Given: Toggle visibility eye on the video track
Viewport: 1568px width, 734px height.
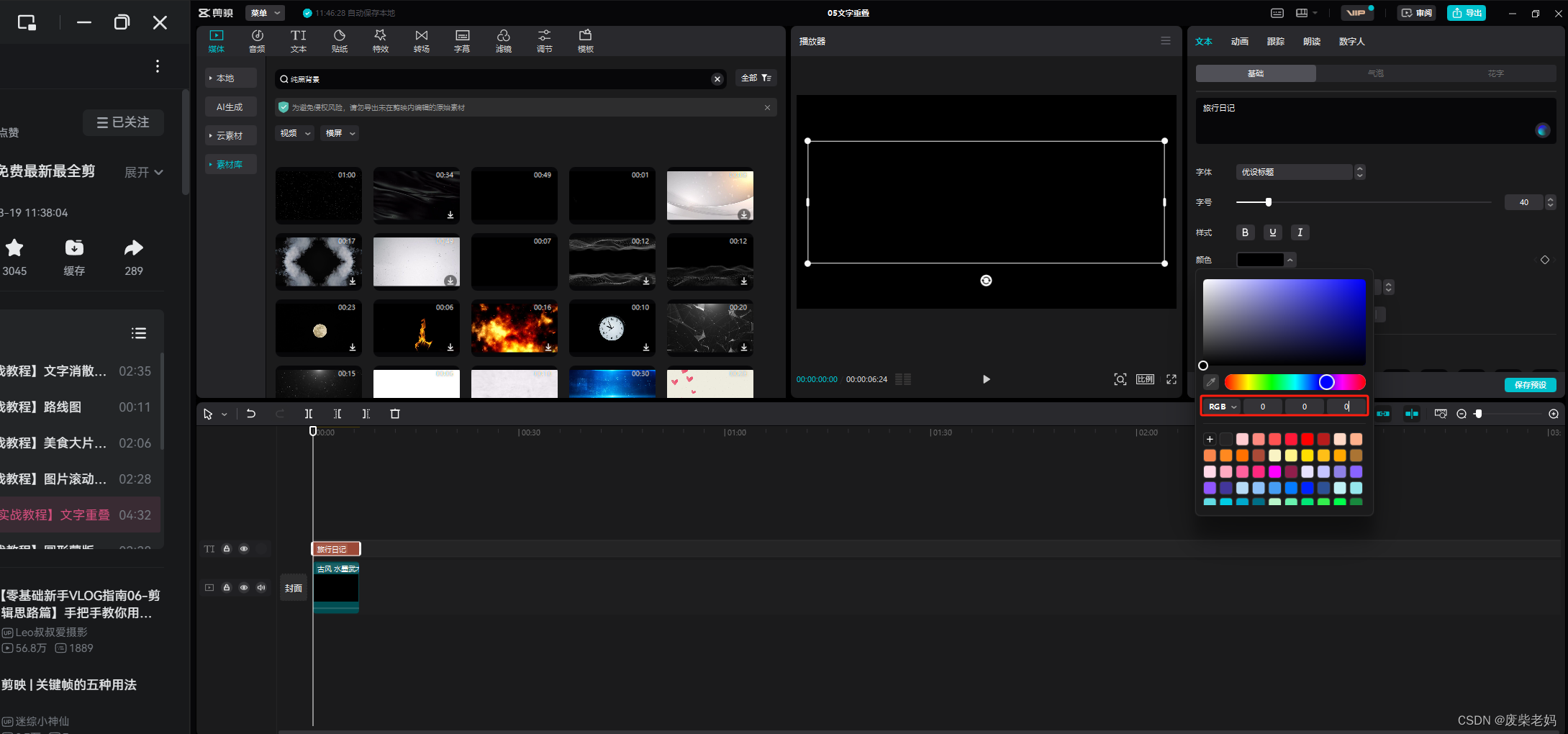Looking at the screenshot, I should [244, 588].
